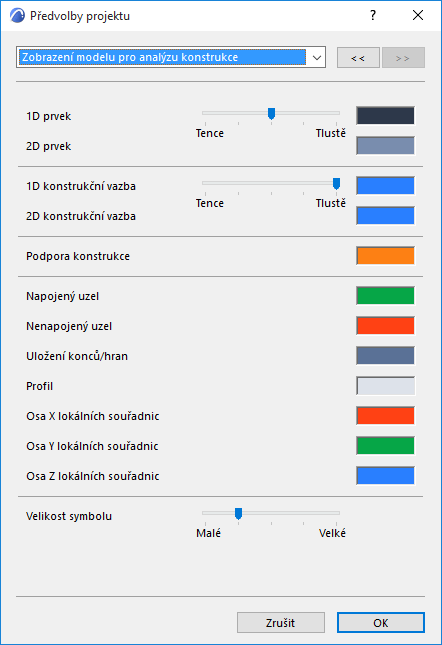Click the Uložení konců/hran color swatch
The image size is (442, 645).
click(385, 356)
